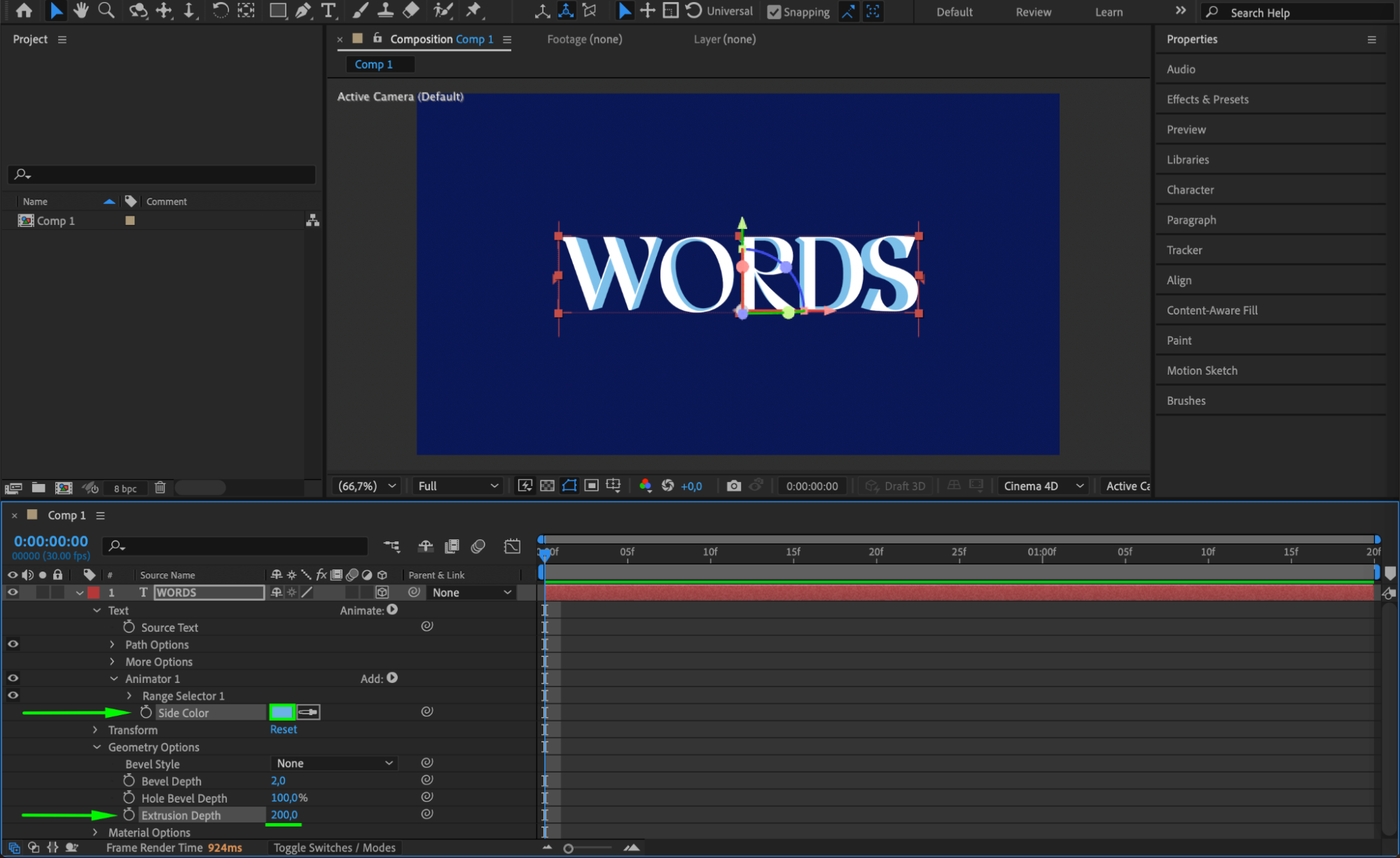Toggle the Snapping checkbox

[774, 12]
